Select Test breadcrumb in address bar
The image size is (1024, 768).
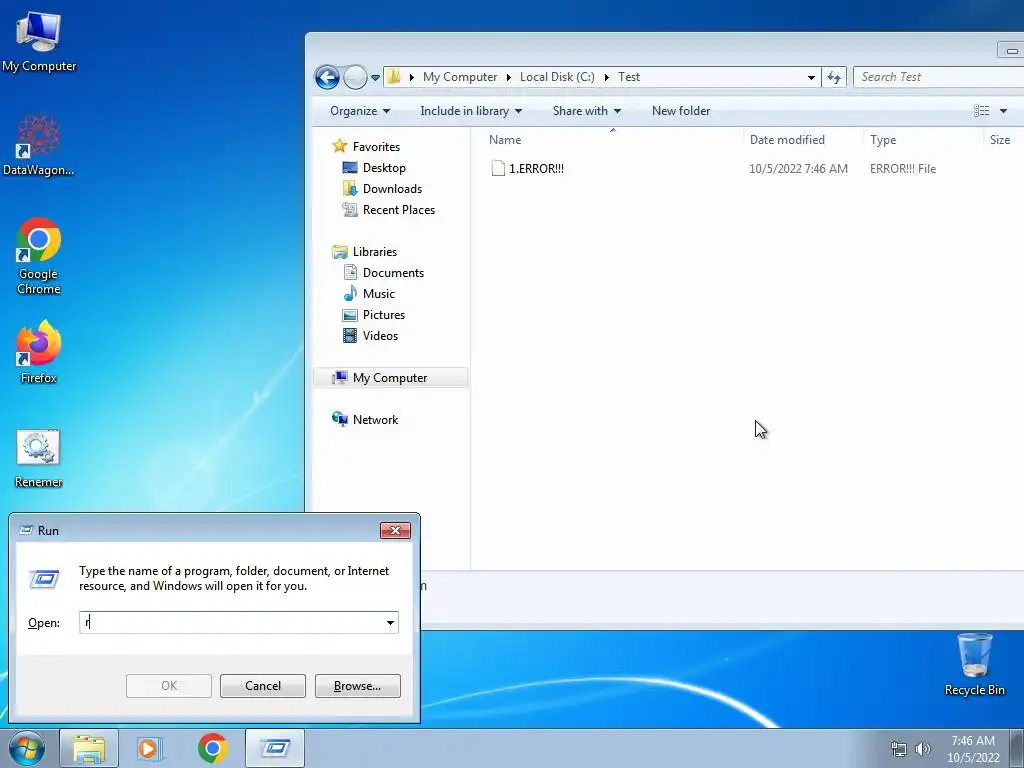(629, 77)
